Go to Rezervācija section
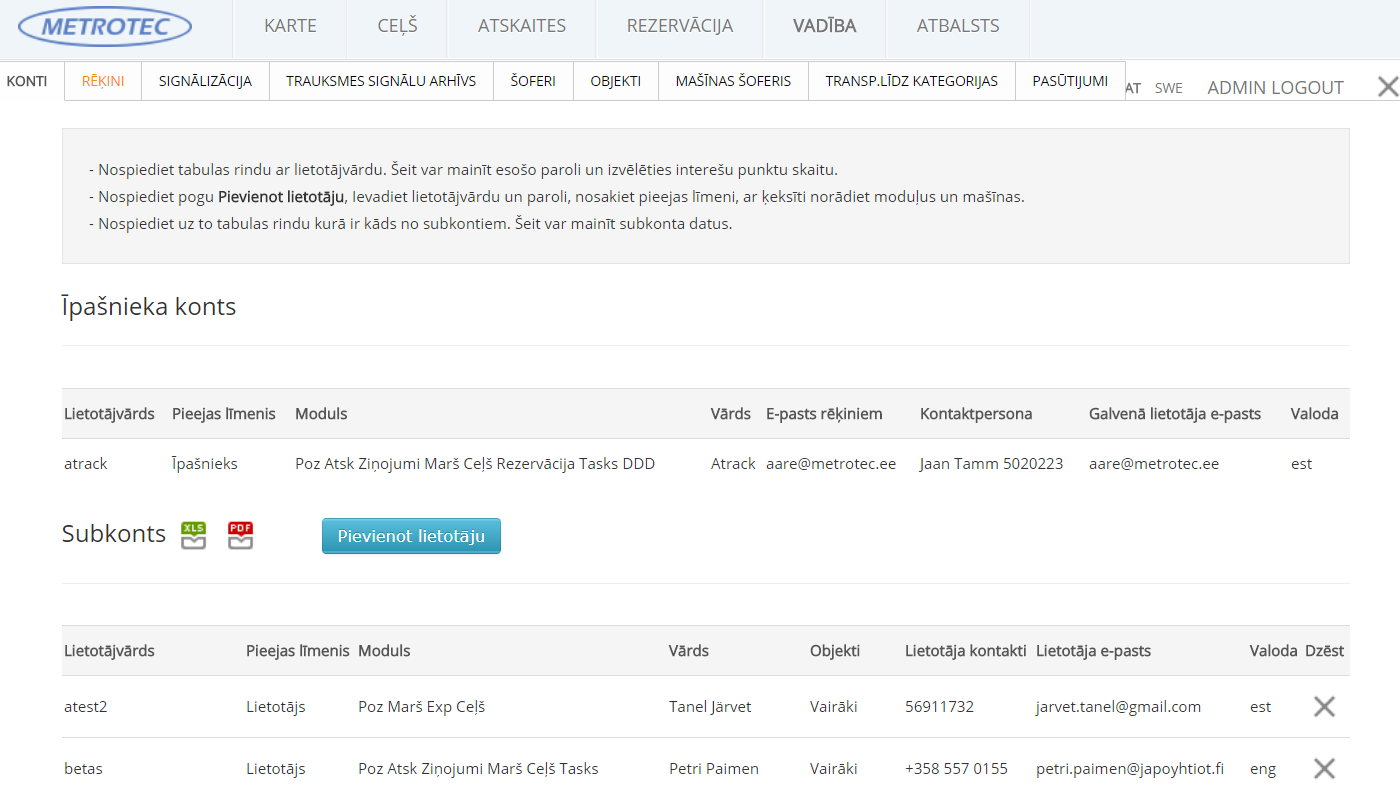 click(x=679, y=27)
